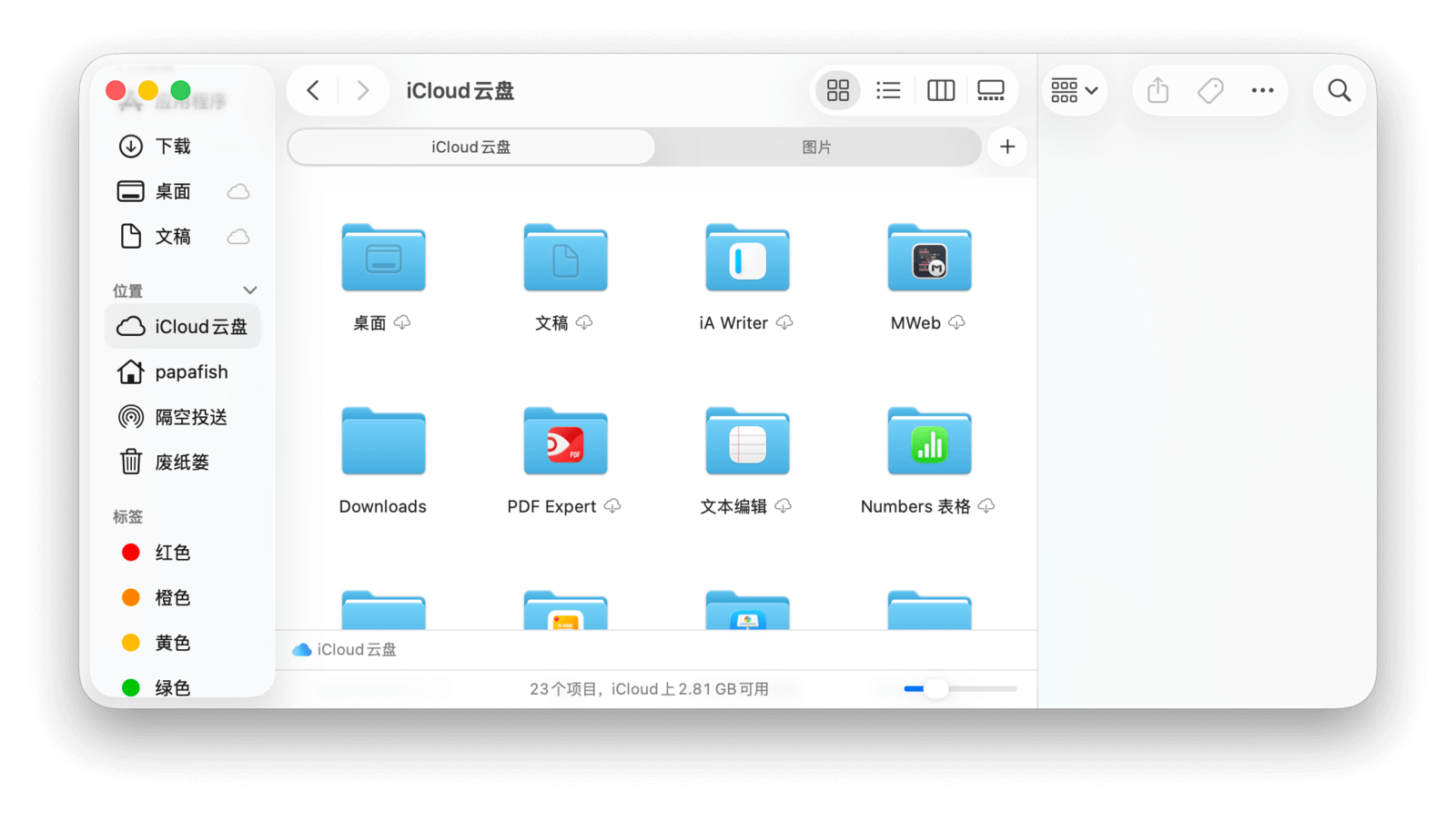Click the download cloud icon next to 文本编辑

[784, 505]
